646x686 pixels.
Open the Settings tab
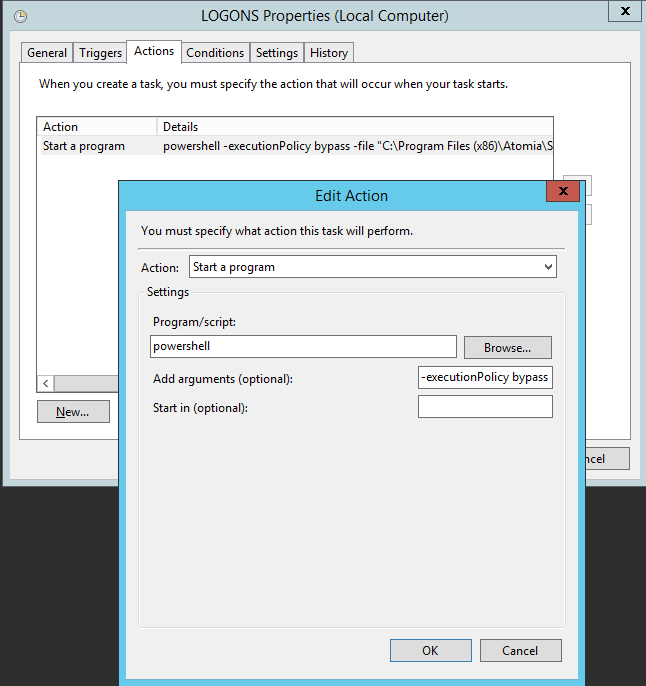276,53
